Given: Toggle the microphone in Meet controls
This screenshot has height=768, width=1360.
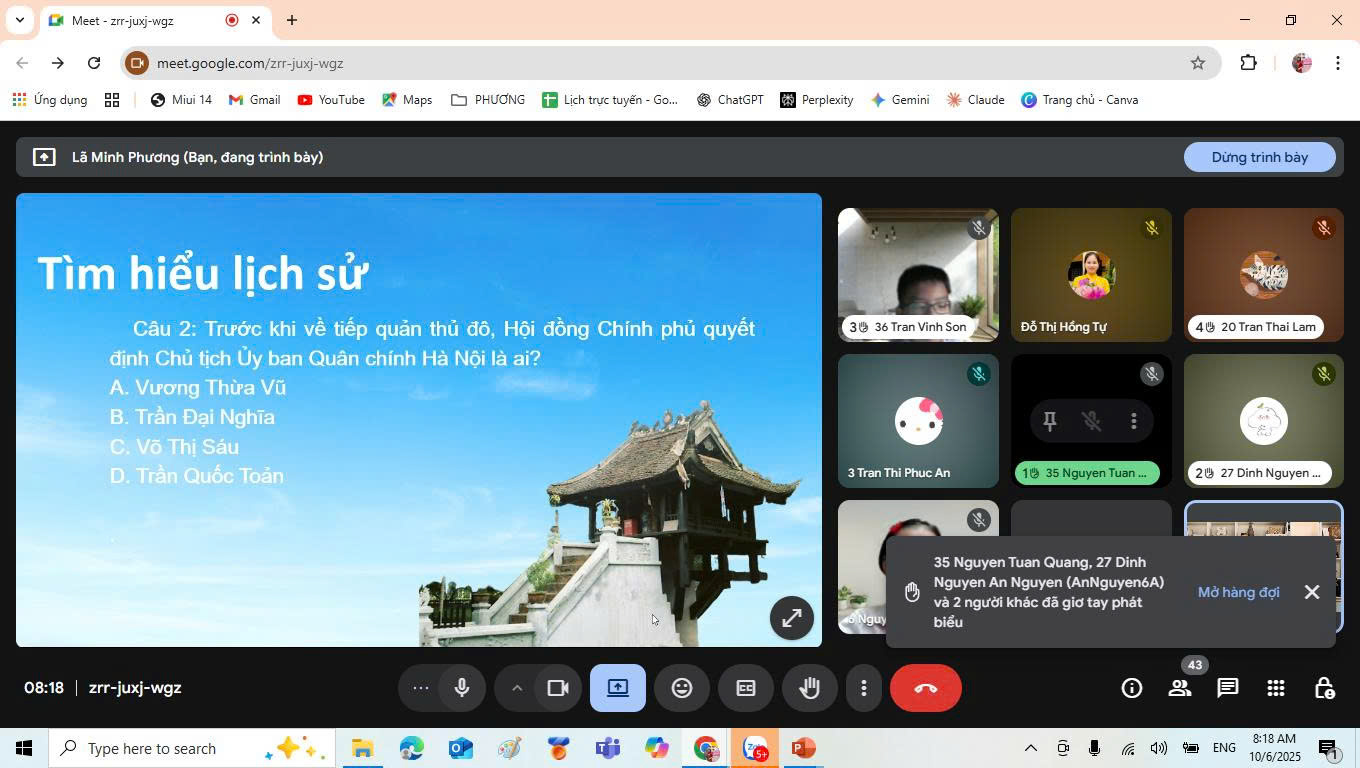Looking at the screenshot, I should [462, 688].
